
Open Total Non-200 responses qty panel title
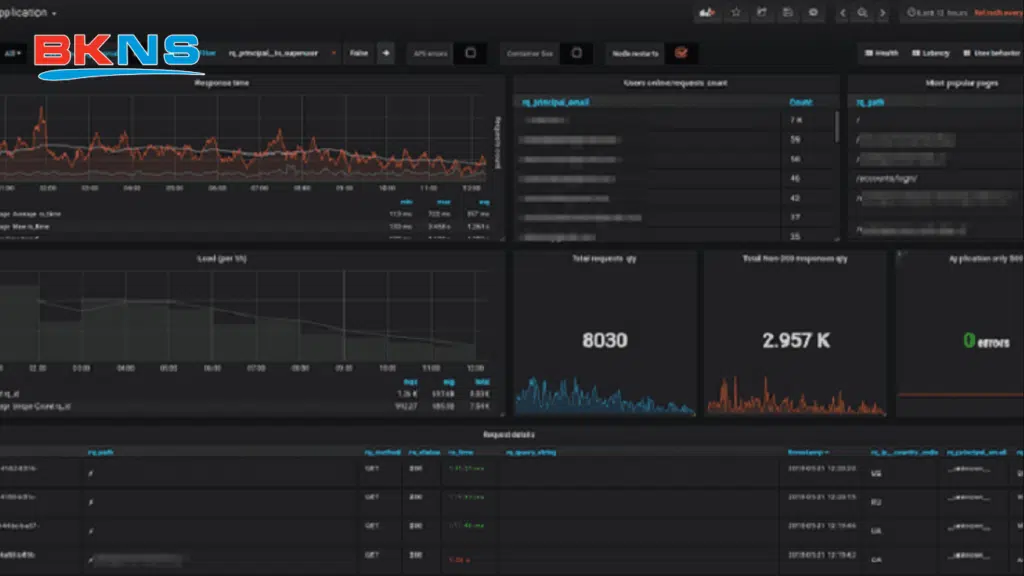tap(795, 259)
